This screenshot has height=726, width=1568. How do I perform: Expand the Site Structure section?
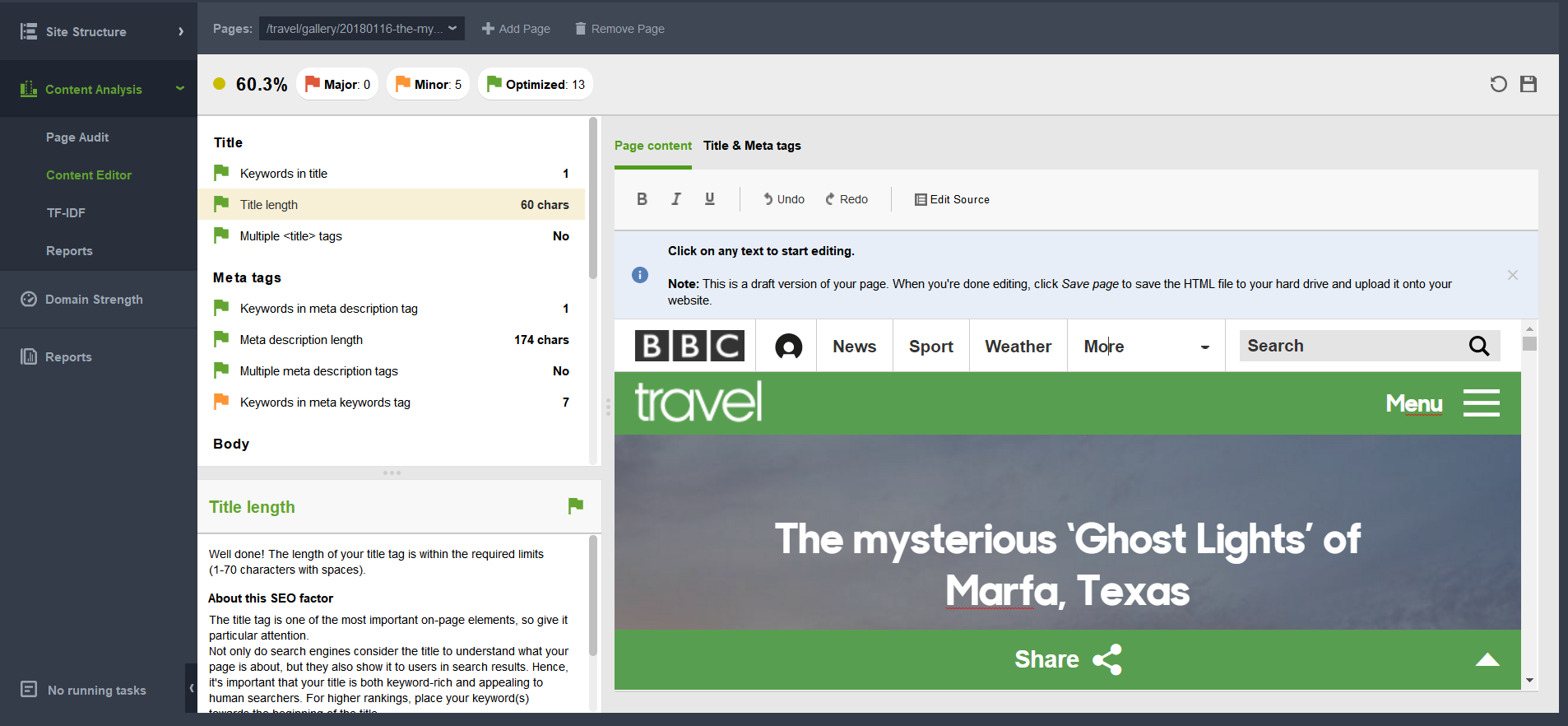pyautogui.click(x=99, y=31)
